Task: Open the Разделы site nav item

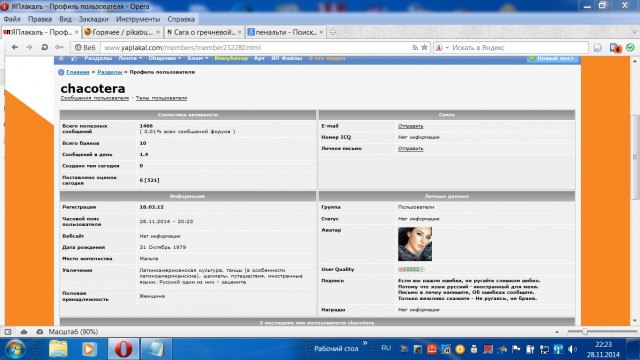Action: click(x=98, y=58)
